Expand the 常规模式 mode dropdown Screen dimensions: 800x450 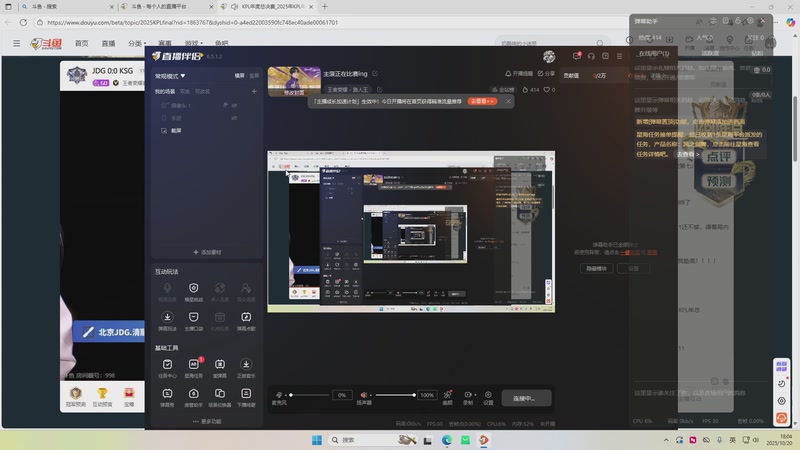tap(170, 76)
